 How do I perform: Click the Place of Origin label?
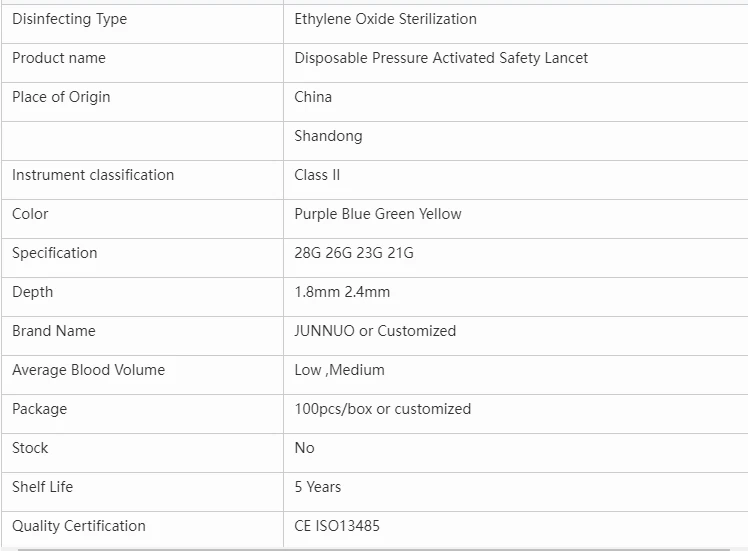(x=61, y=97)
